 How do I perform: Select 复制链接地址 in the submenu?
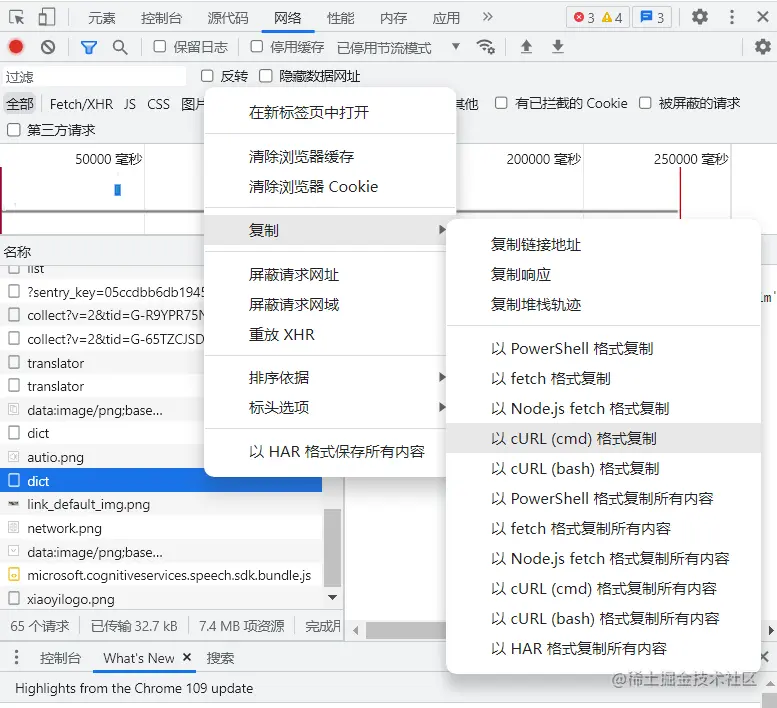(x=603, y=244)
